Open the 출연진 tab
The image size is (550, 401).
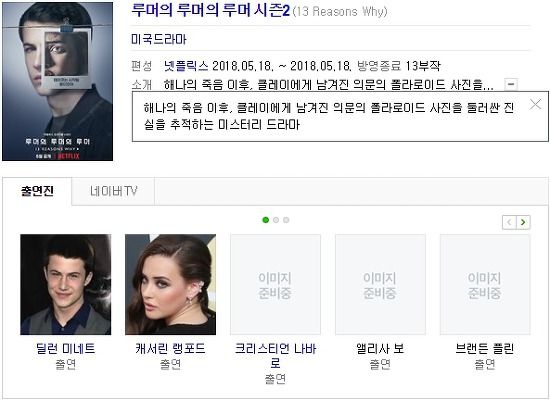coord(37,191)
